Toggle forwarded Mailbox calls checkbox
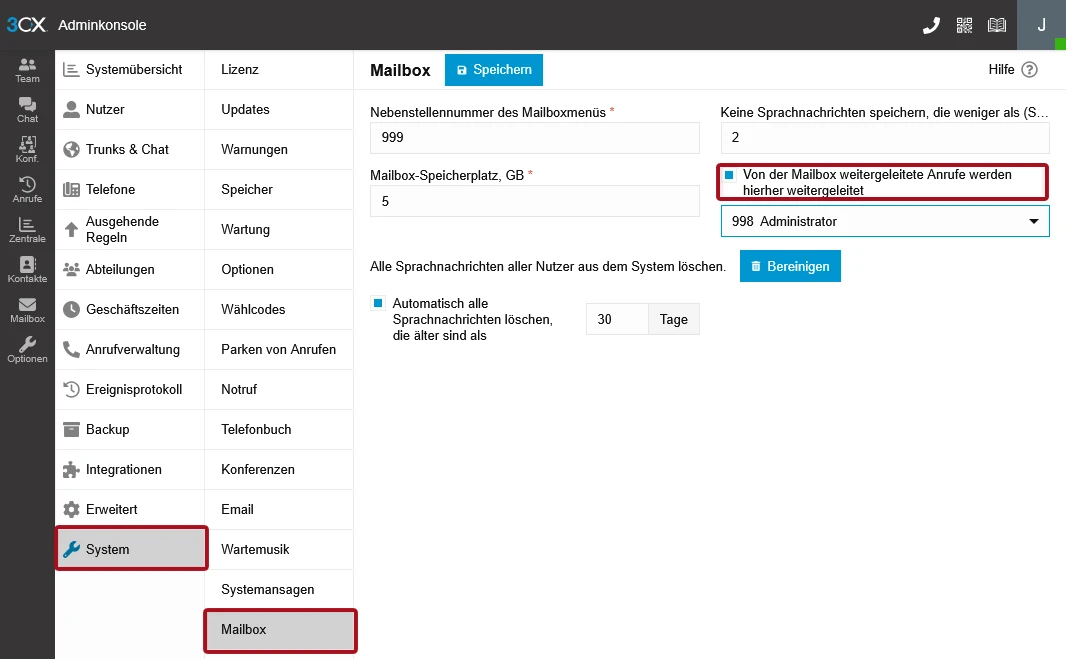 [729, 175]
